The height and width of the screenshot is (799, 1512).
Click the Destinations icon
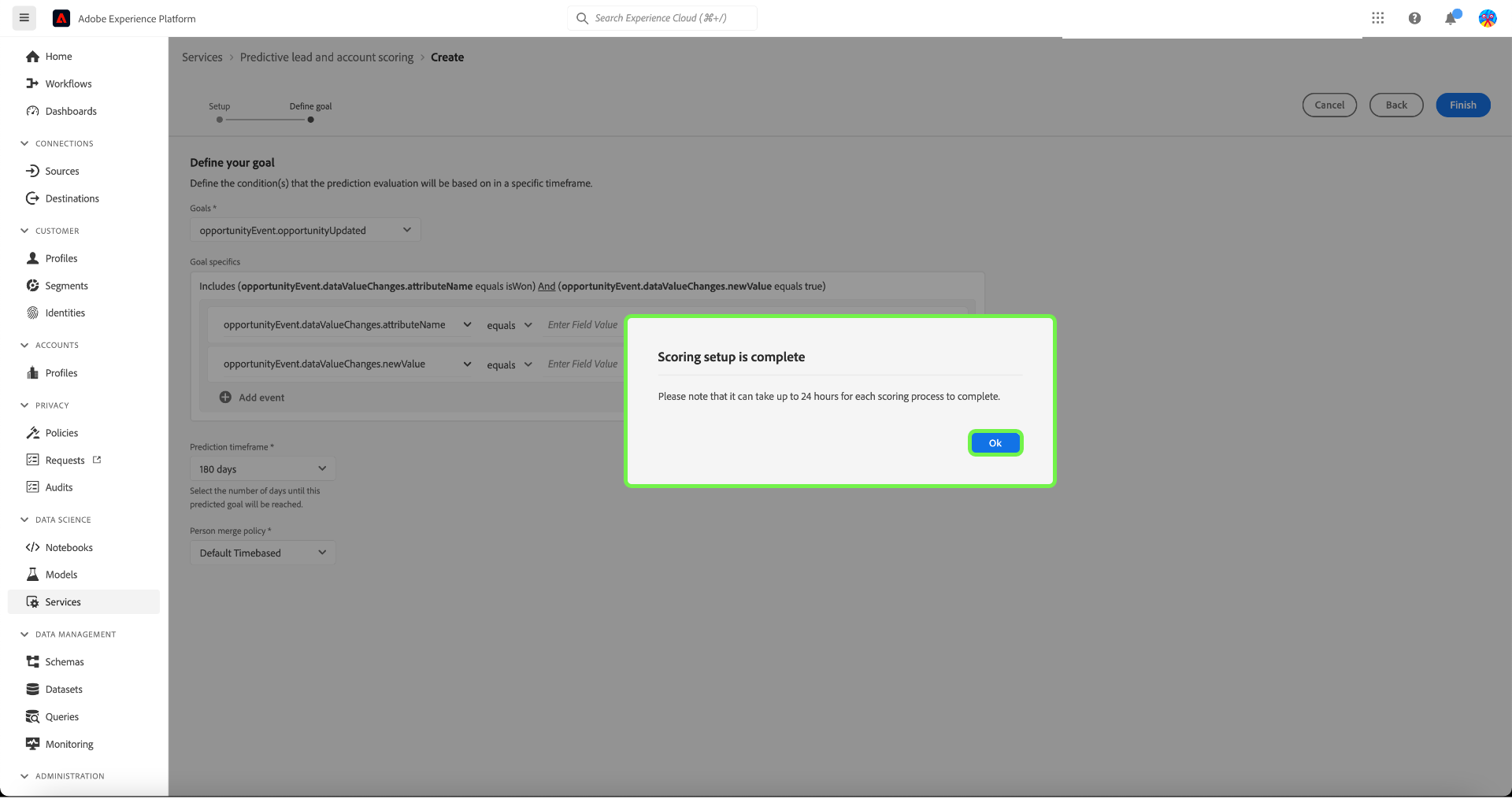click(x=32, y=198)
